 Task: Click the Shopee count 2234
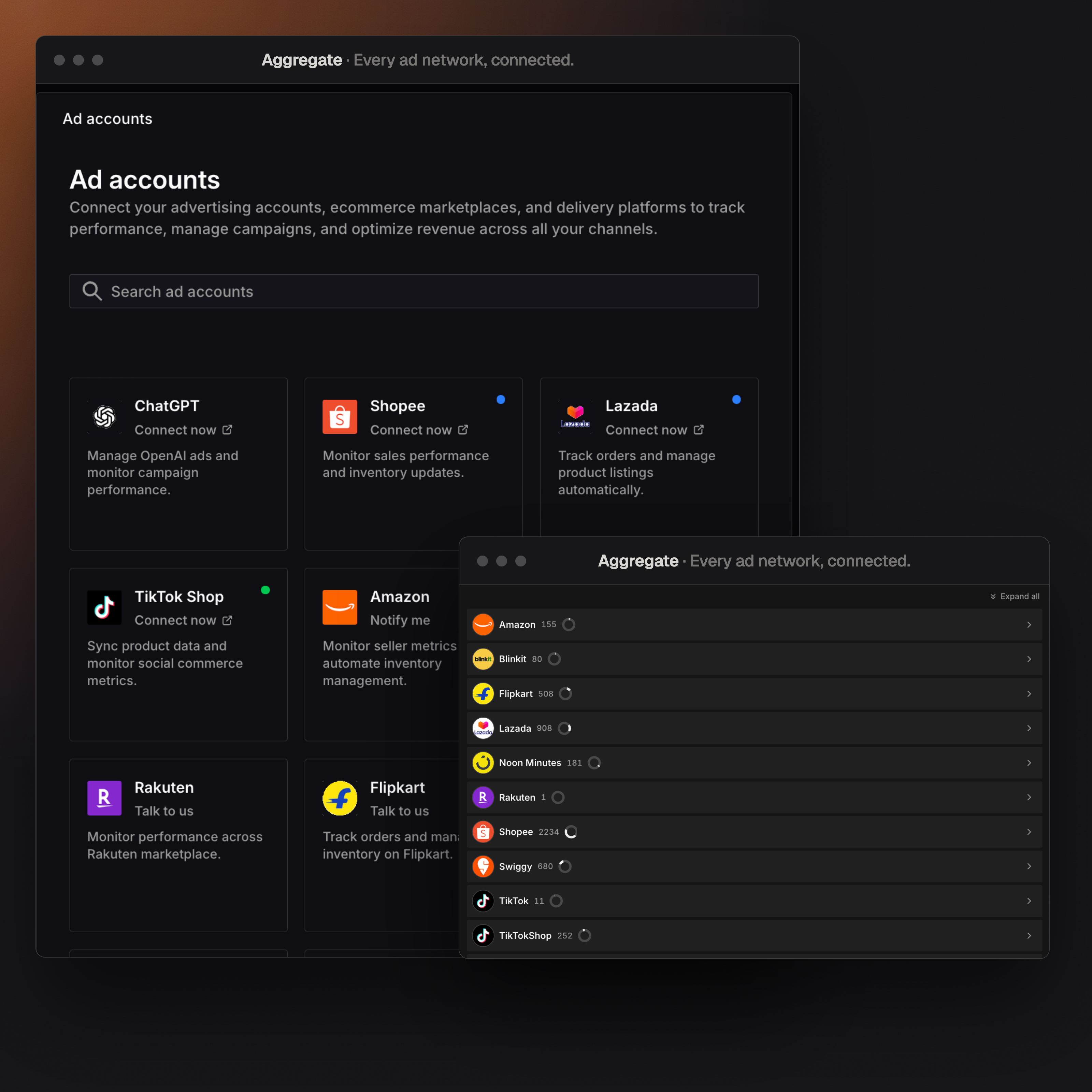pyautogui.click(x=548, y=831)
